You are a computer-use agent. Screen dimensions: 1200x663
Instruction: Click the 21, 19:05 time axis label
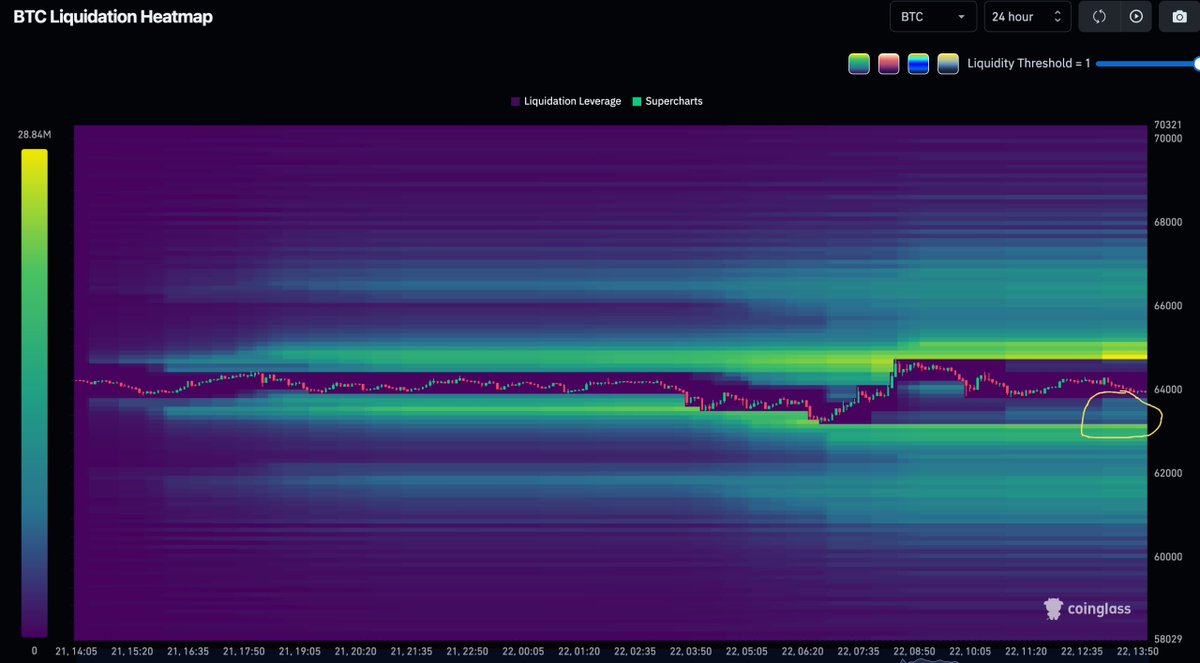pyautogui.click(x=302, y=651)
